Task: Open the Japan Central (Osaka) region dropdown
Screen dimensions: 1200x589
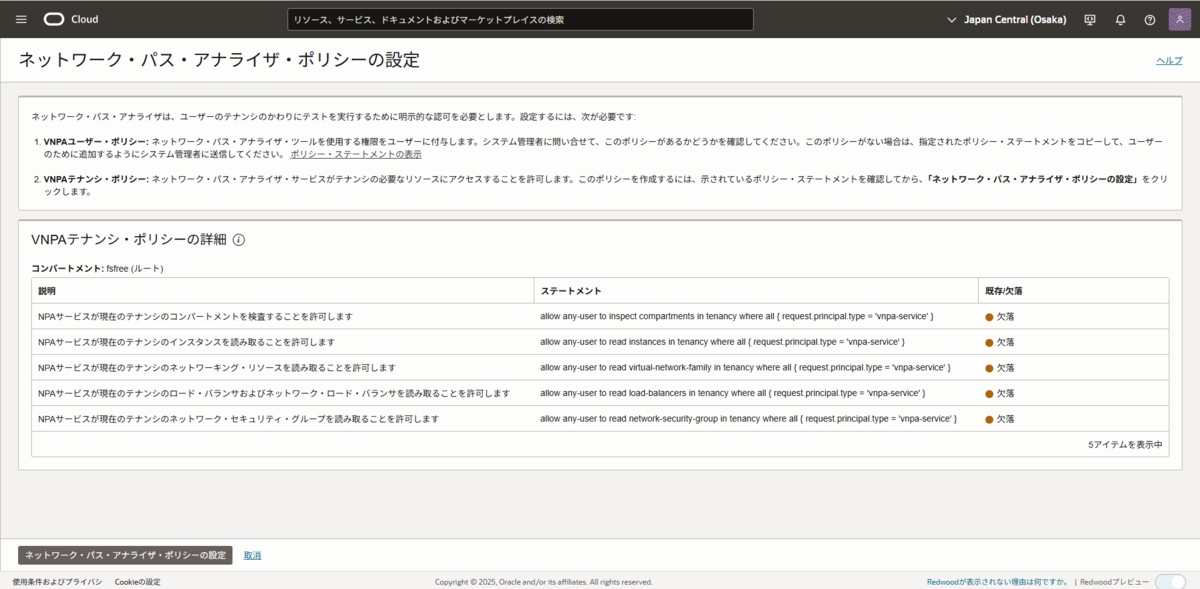Action: (1006, 19)
